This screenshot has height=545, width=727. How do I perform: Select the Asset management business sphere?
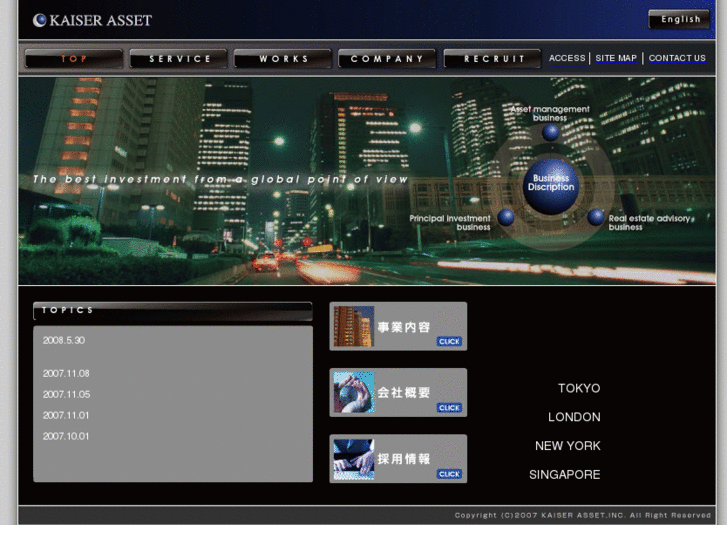551,132
